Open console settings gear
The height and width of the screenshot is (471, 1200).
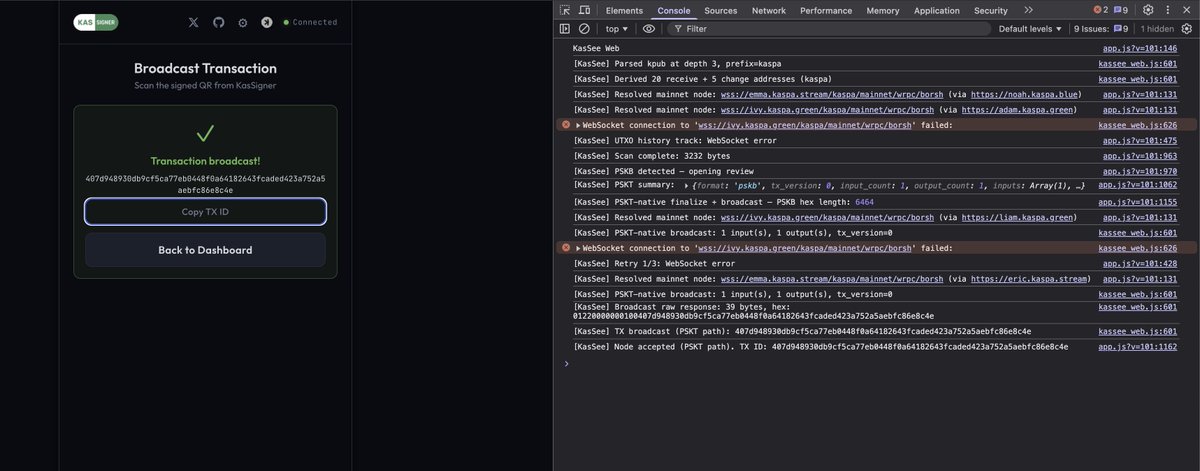point(1189,29)
